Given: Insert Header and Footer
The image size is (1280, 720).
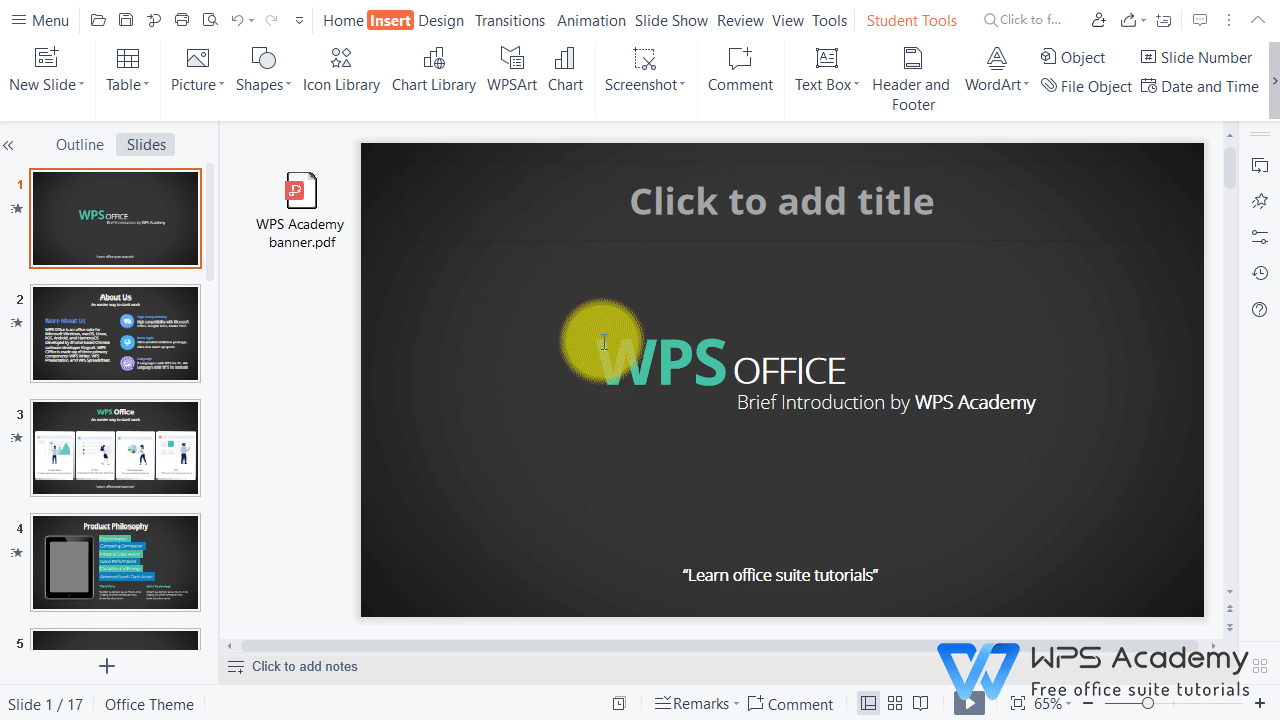Looking at the screenshot, I should [x=911, y=70].
